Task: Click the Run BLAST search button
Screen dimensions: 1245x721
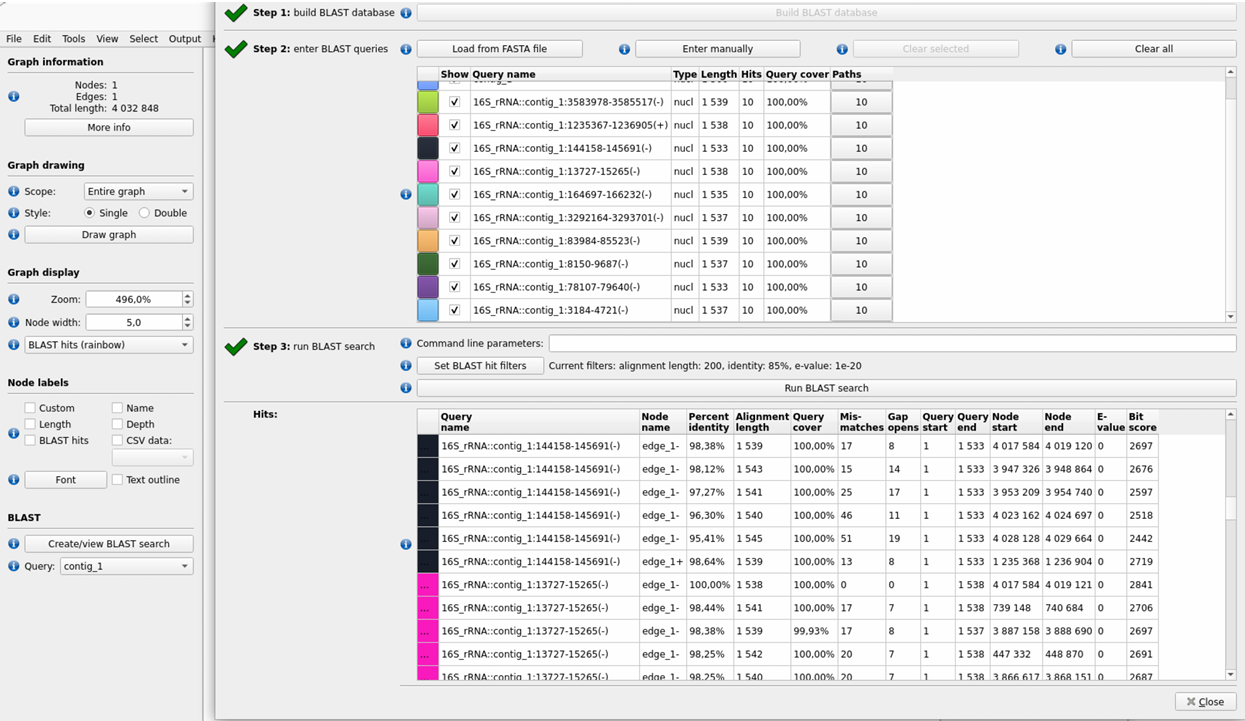Action: coord(826,388)
